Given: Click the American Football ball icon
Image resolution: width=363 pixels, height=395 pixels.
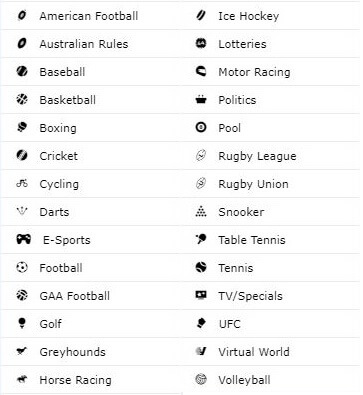Looking at the screenshot, I should [22, 15].
